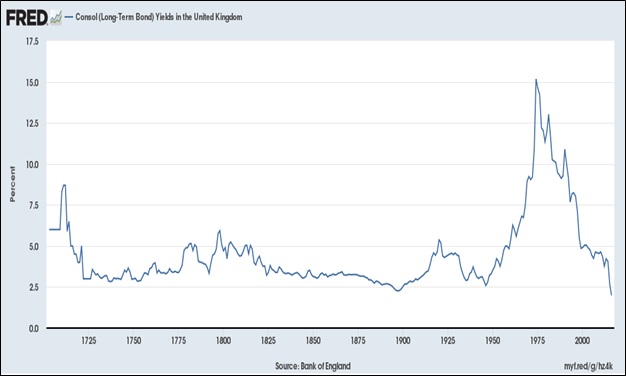
Task: Click the 2000 x-axis label
Action: (x=582, y=340)
